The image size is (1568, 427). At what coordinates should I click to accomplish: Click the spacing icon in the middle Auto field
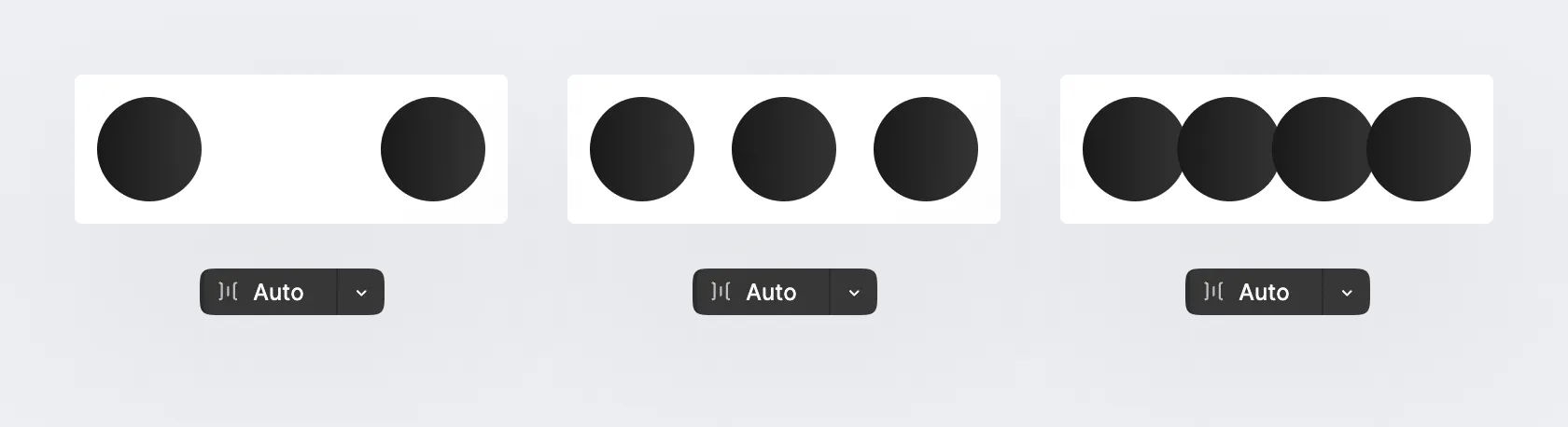tap(721, 292)
